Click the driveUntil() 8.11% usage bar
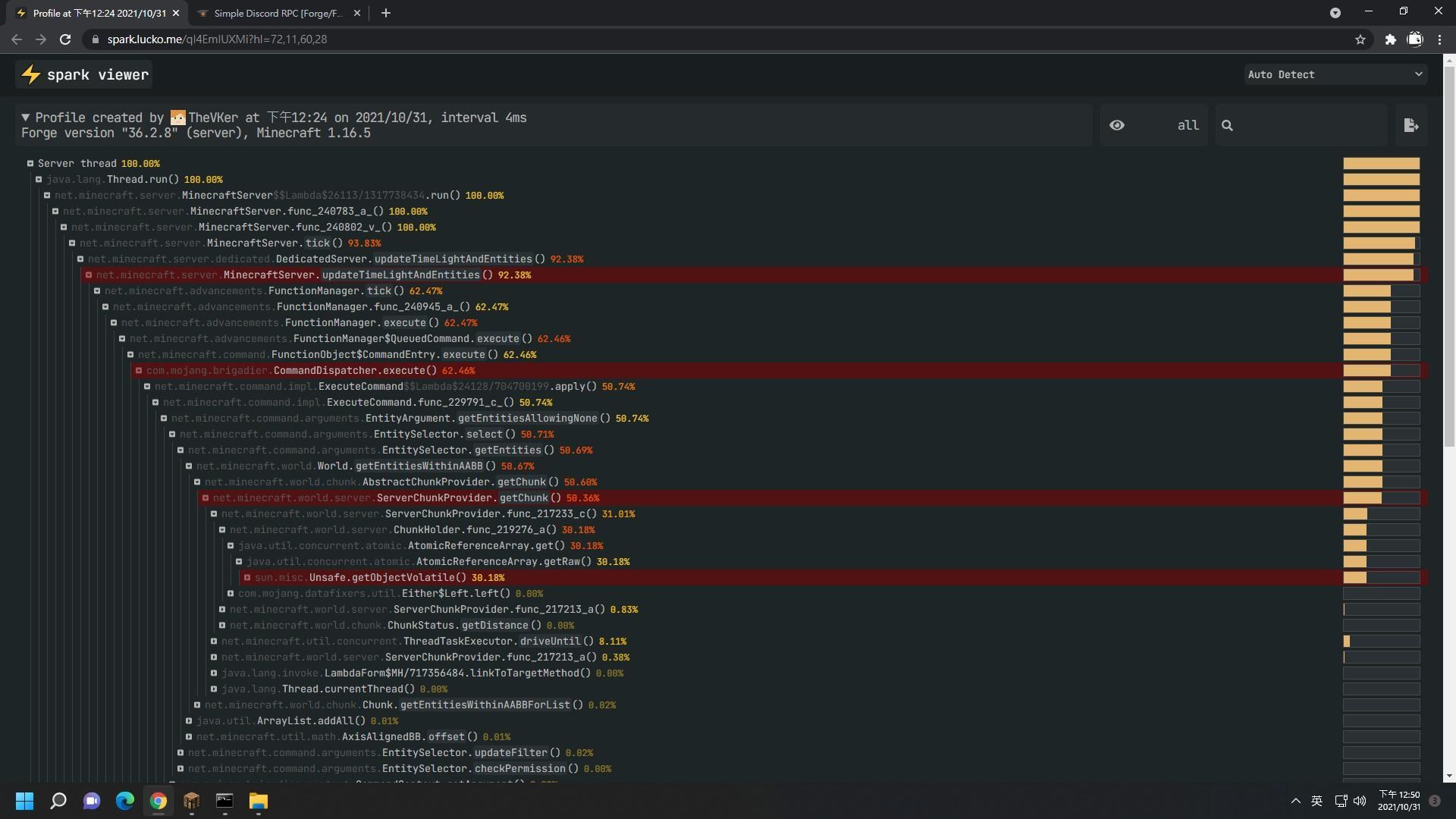Viewport: 1456px width, 819px height. click(1381, 641)
